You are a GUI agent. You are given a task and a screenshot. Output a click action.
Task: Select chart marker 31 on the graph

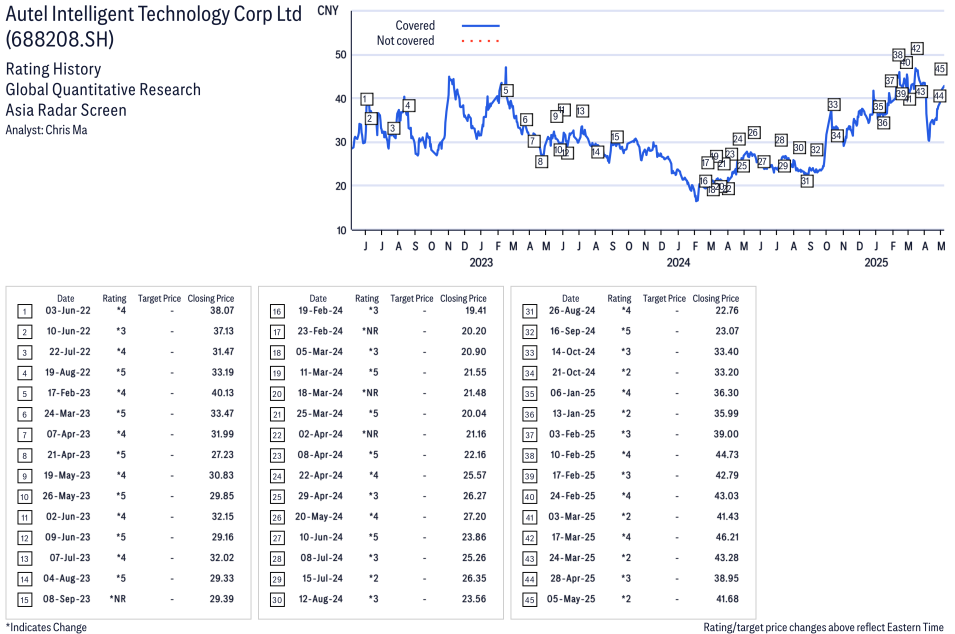click(x=806, y=181)
